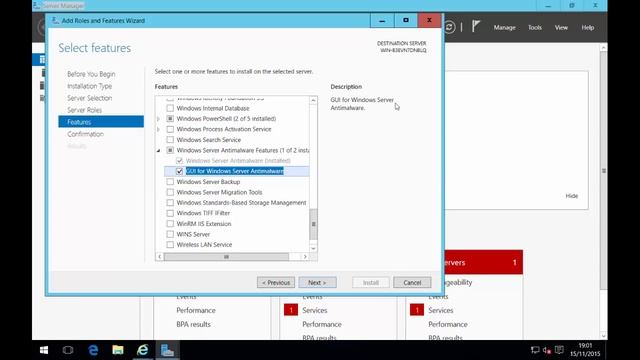Check WinRM IIS Extension feature

(170, 224)
